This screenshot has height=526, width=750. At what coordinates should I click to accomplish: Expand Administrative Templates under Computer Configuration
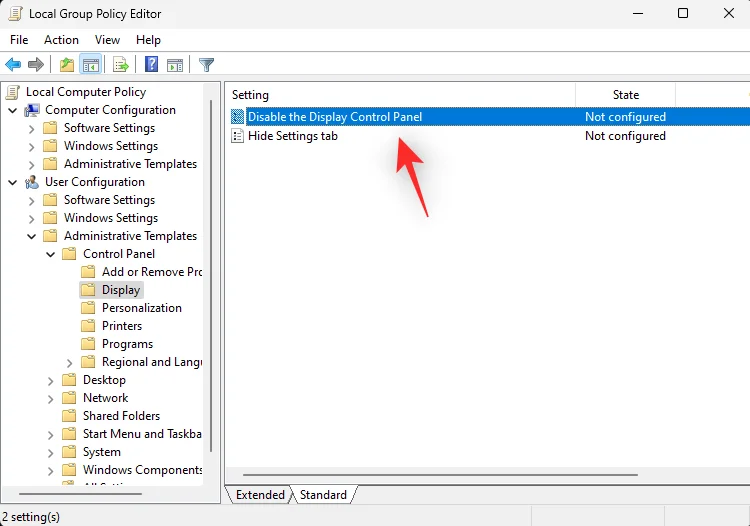[32, 165]
